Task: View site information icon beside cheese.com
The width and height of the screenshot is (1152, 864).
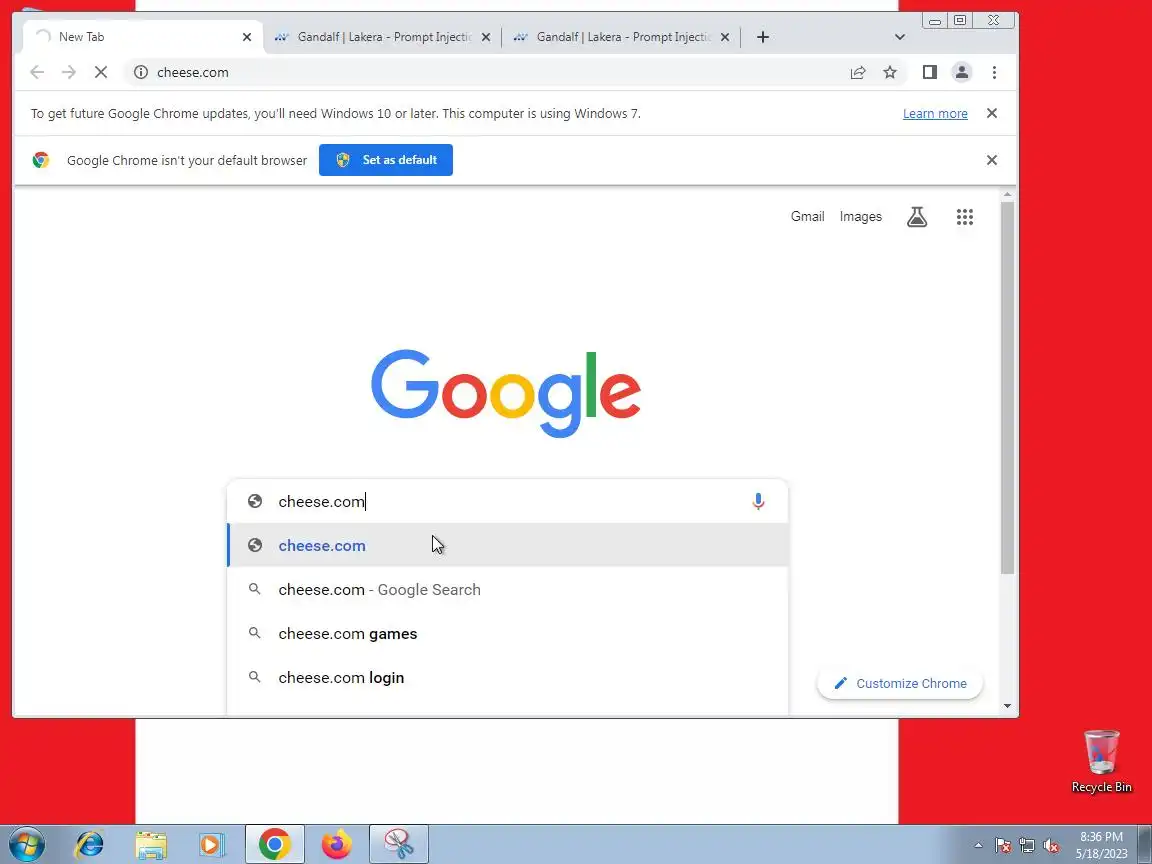Action: 141,72
